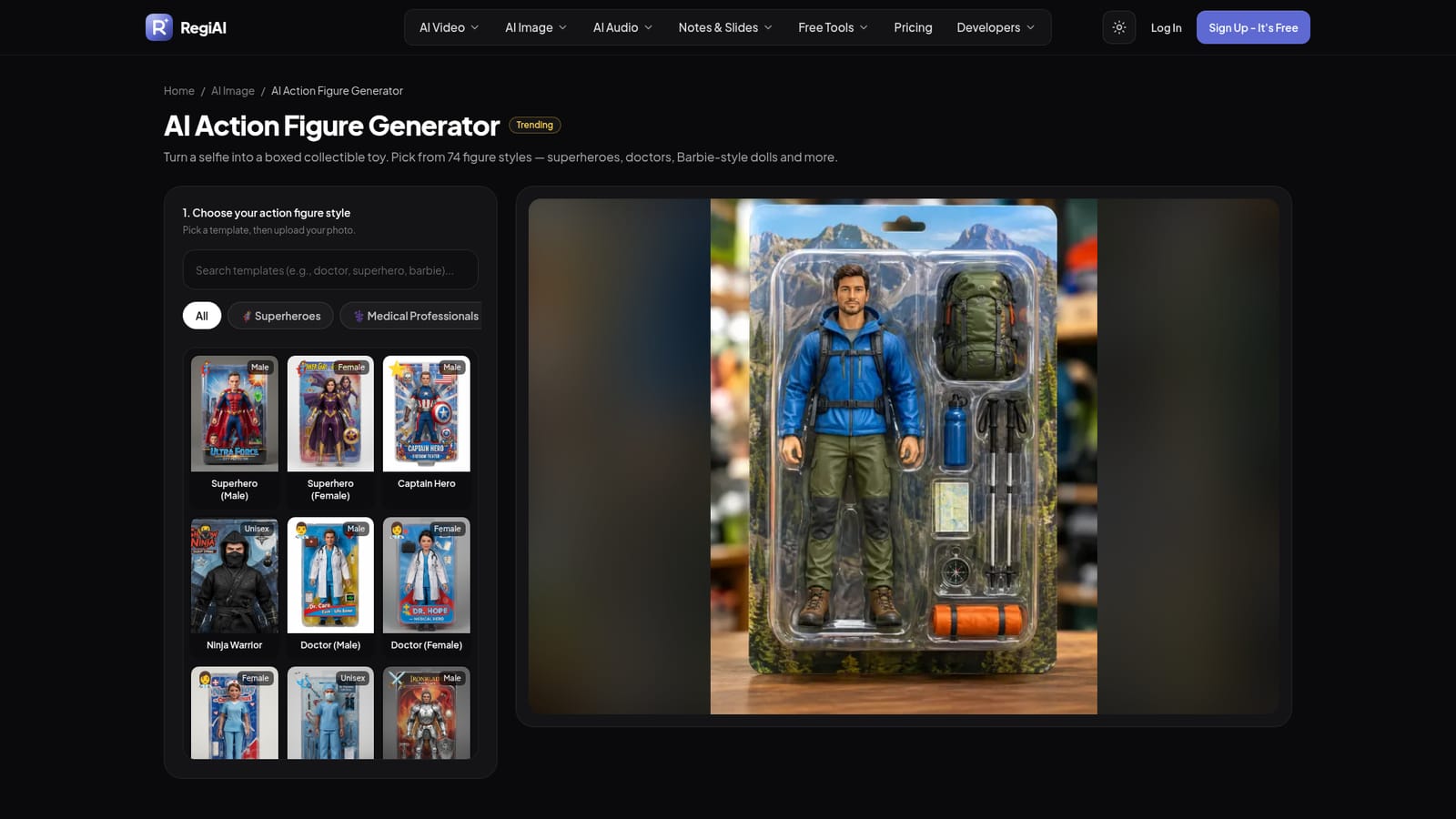Filter templates by Superheroes

(281, 316)
